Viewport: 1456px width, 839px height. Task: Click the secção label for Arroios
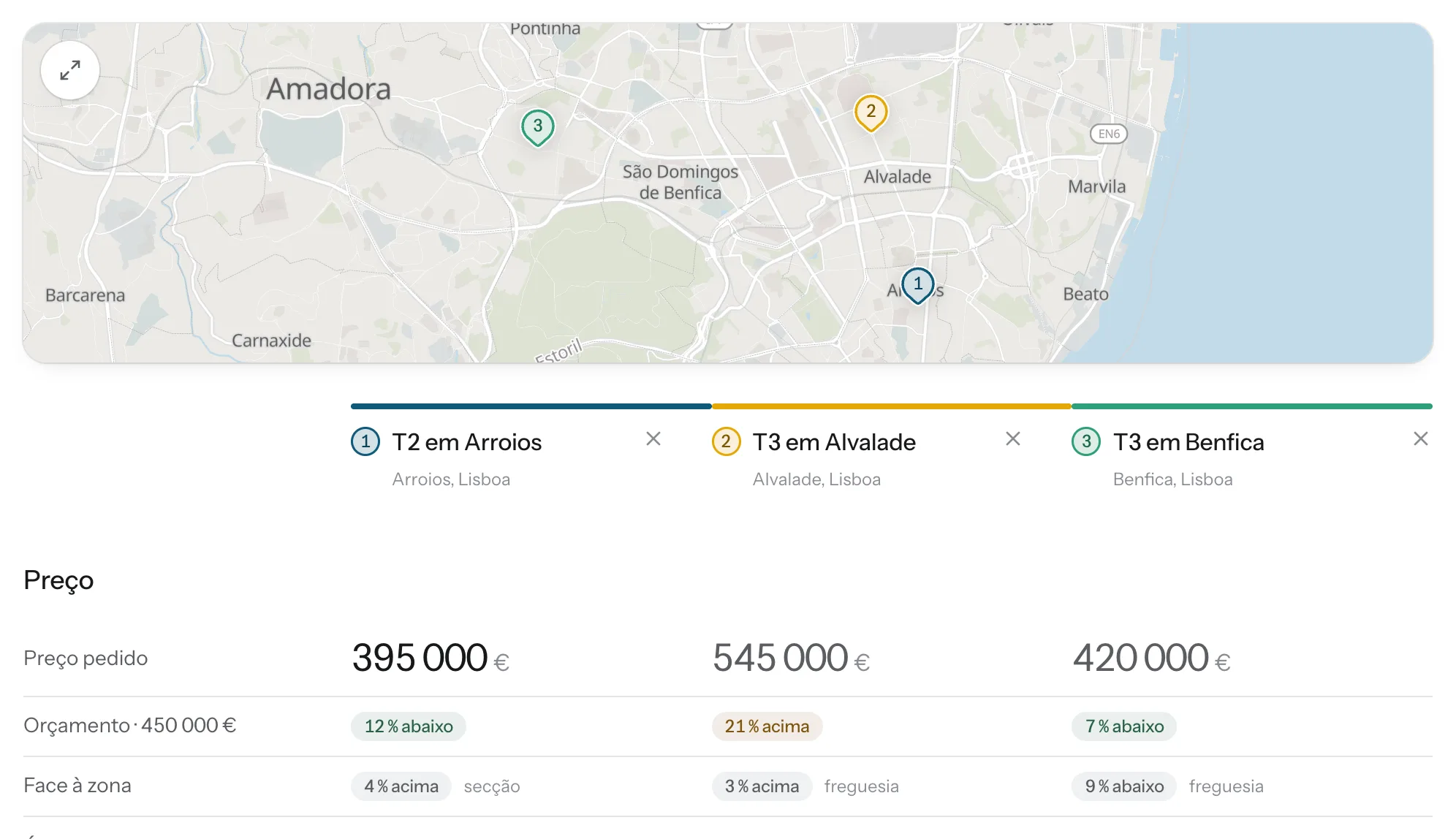tap(492, 787)
